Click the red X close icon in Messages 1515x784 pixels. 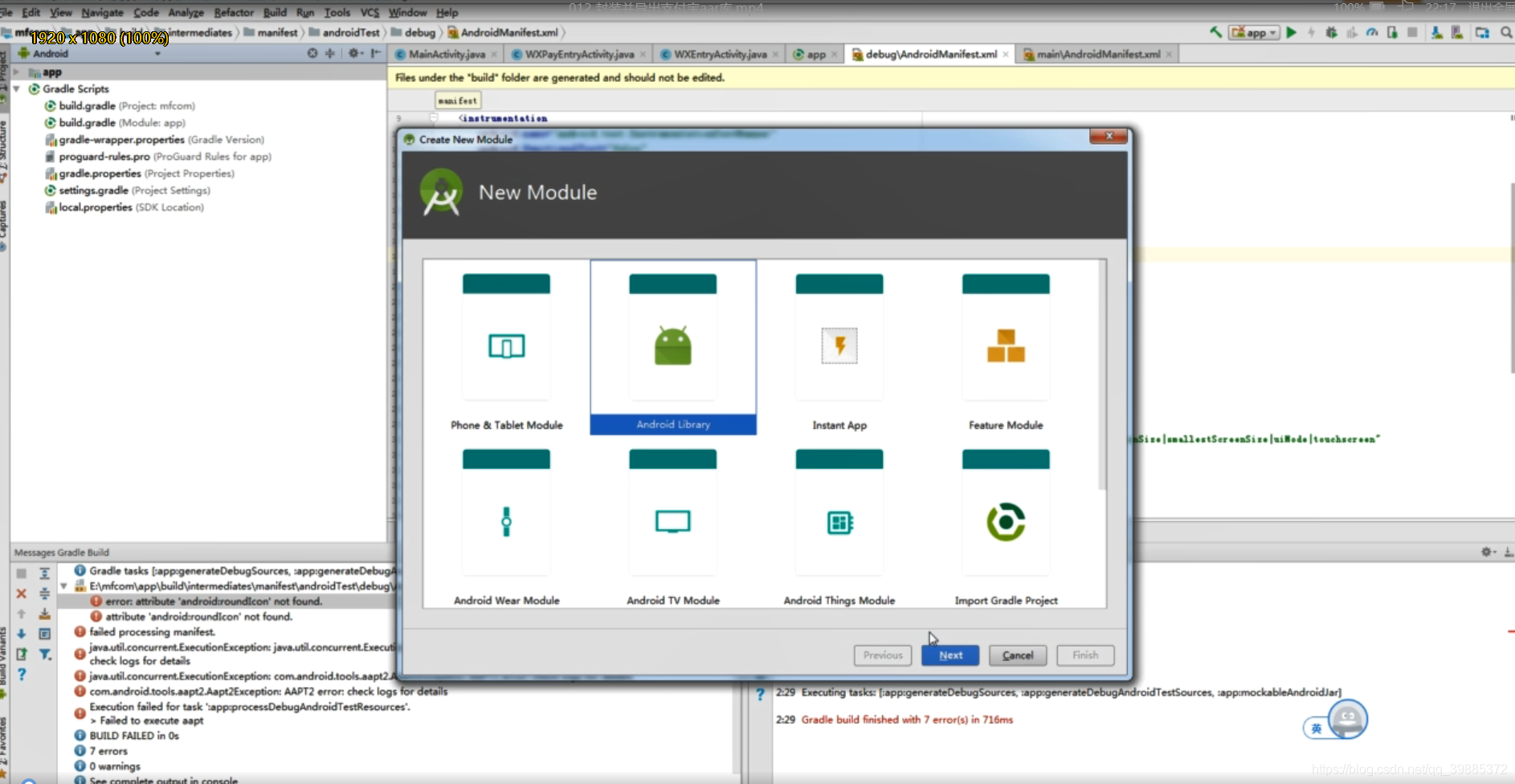pos(22,594)
